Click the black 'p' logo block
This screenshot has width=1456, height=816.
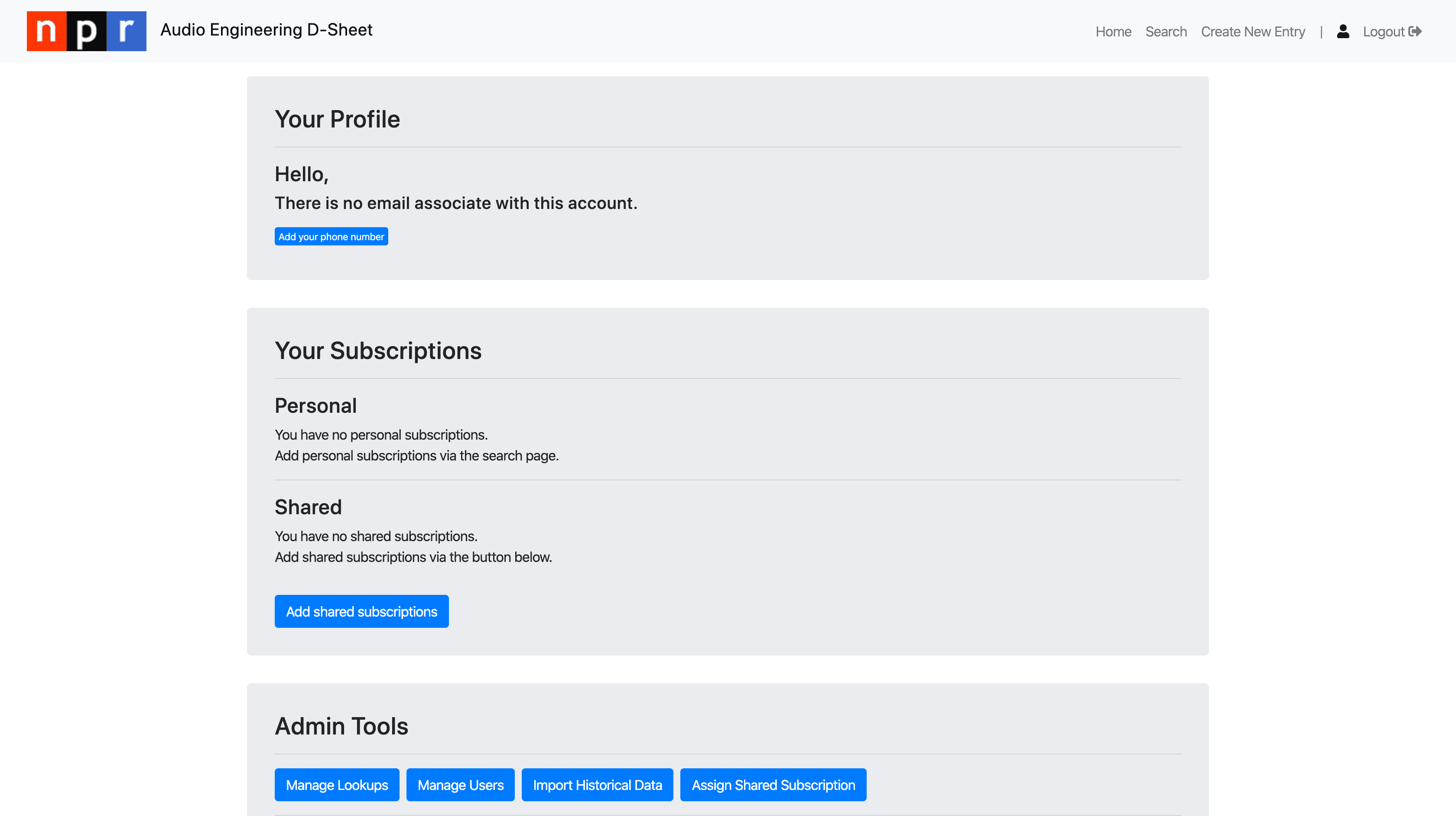pyautogui.click(x=86, y=31)
